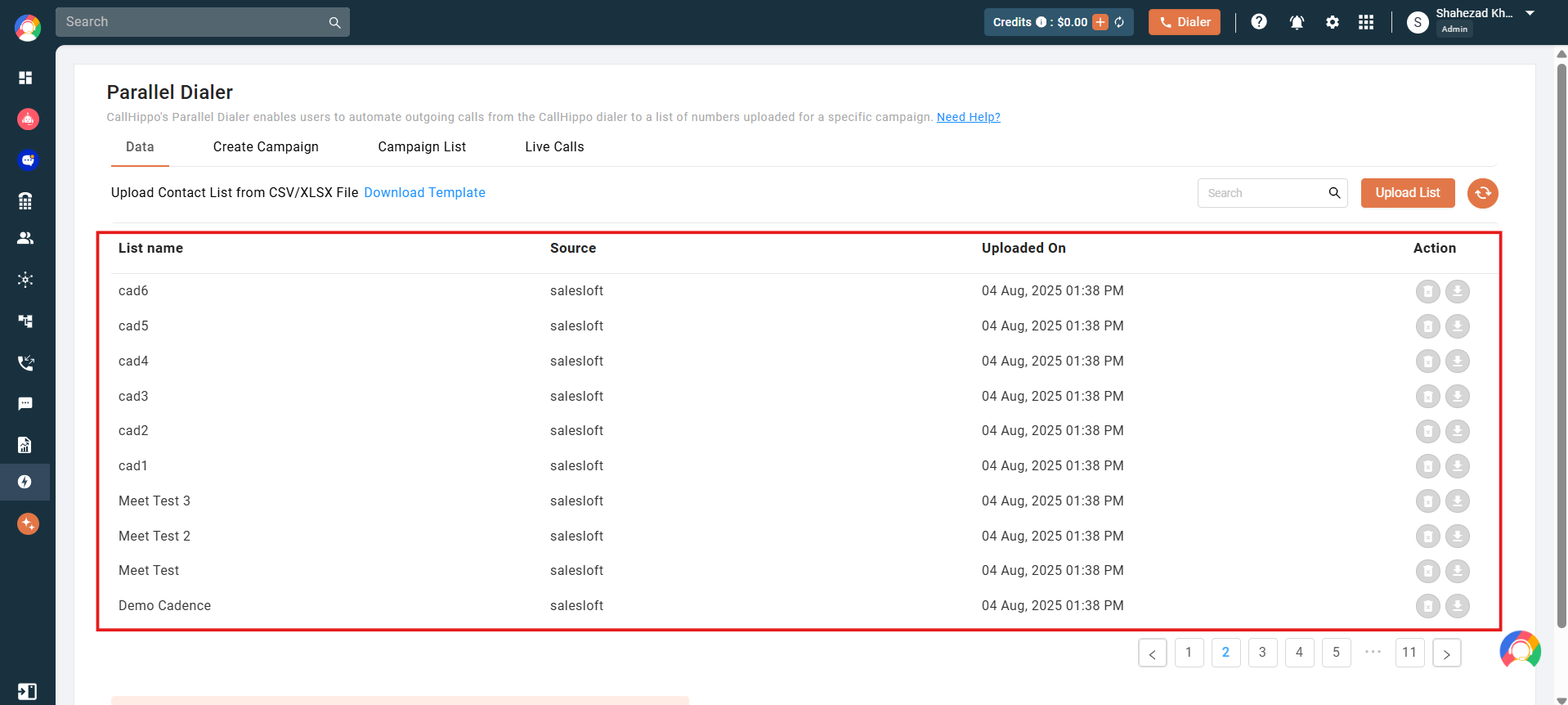Click the S user avatar
This screenshot has width=1568, height=705.
pyautogui.click(x=1418, y=23)
